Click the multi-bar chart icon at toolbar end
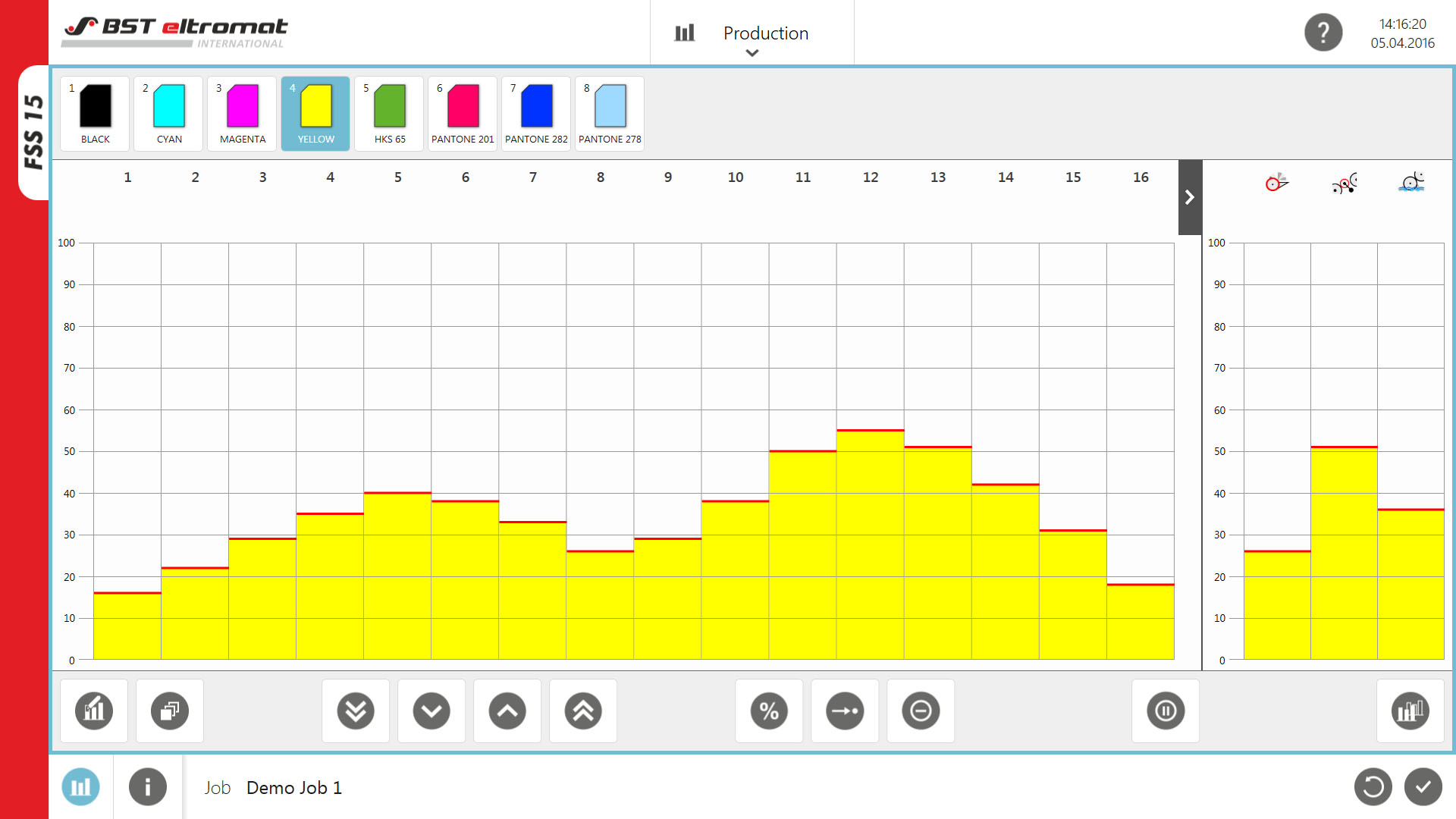 [1410, 711]
